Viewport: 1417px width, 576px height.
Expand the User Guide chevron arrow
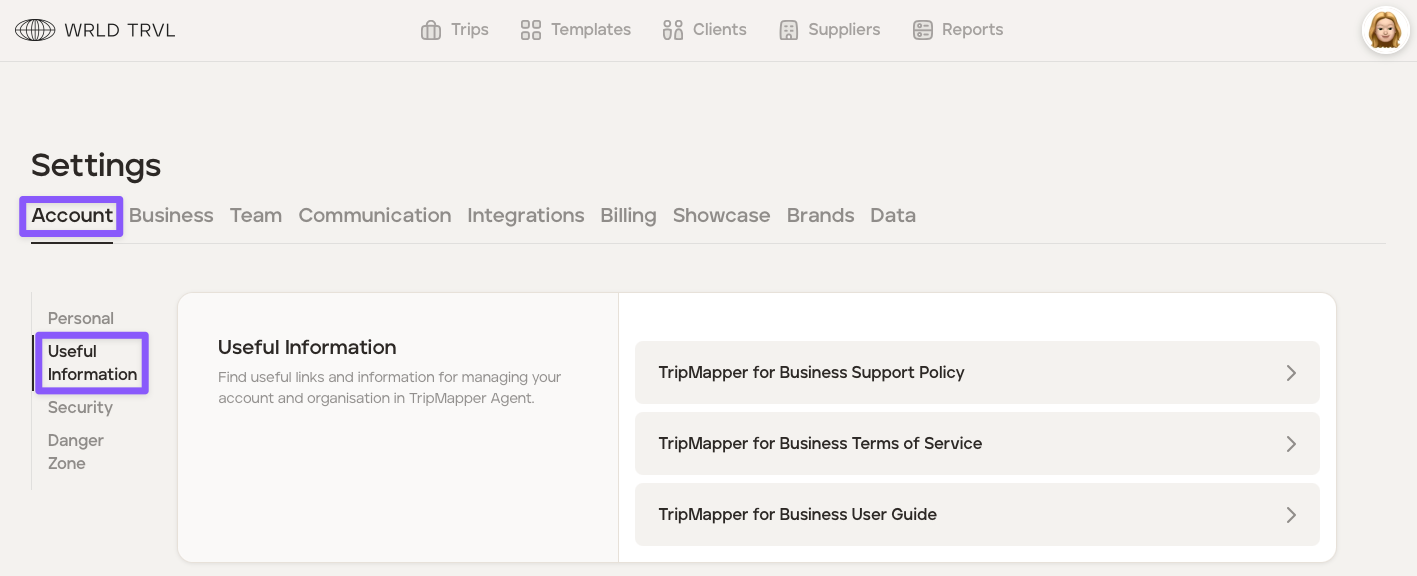pos(1291,515)
